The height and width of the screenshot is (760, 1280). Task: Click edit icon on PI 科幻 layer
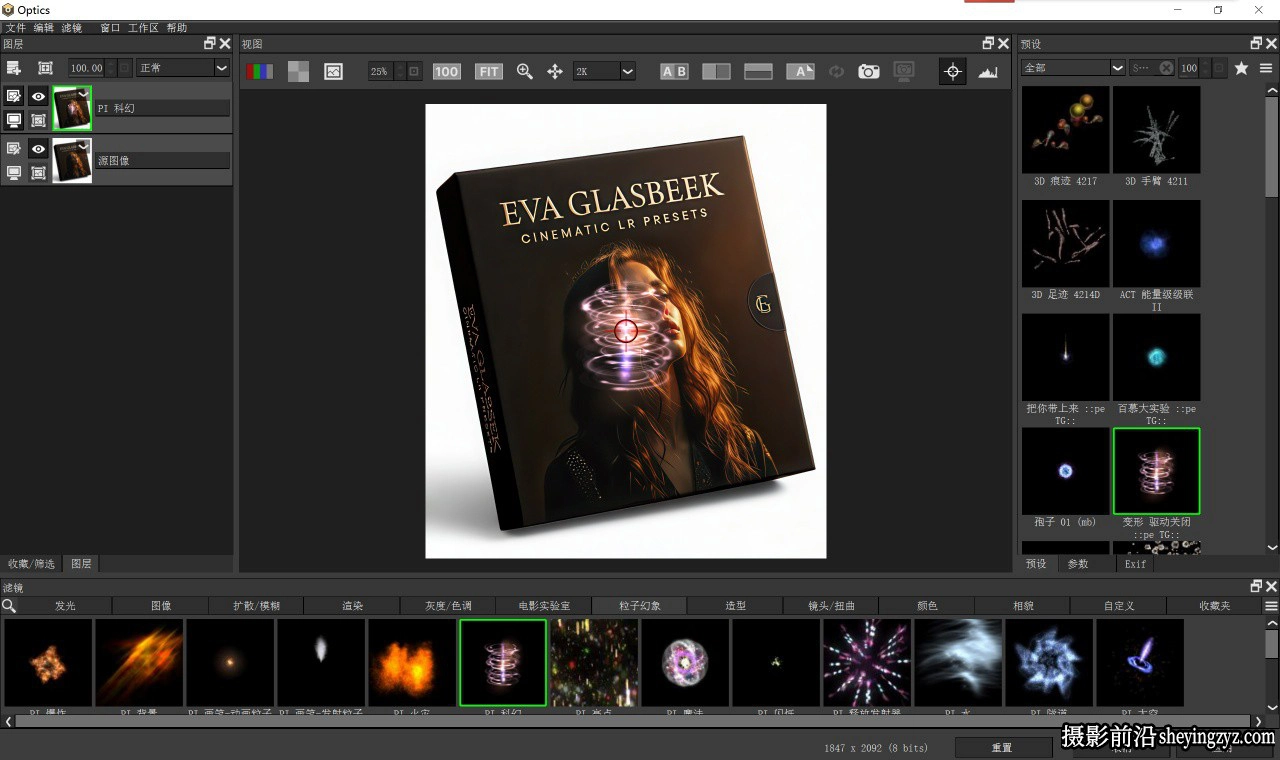[x=14, y=97]
